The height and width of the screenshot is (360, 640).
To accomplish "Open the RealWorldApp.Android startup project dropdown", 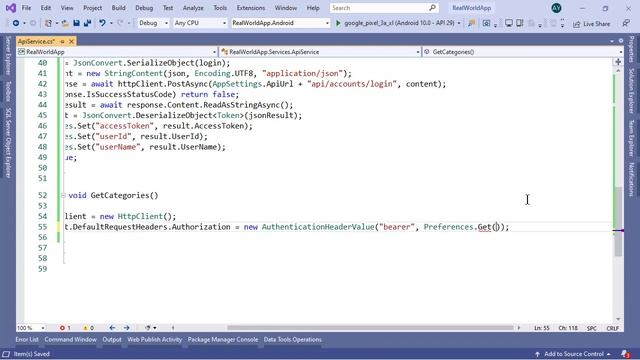I will click(x=280, y=23).
